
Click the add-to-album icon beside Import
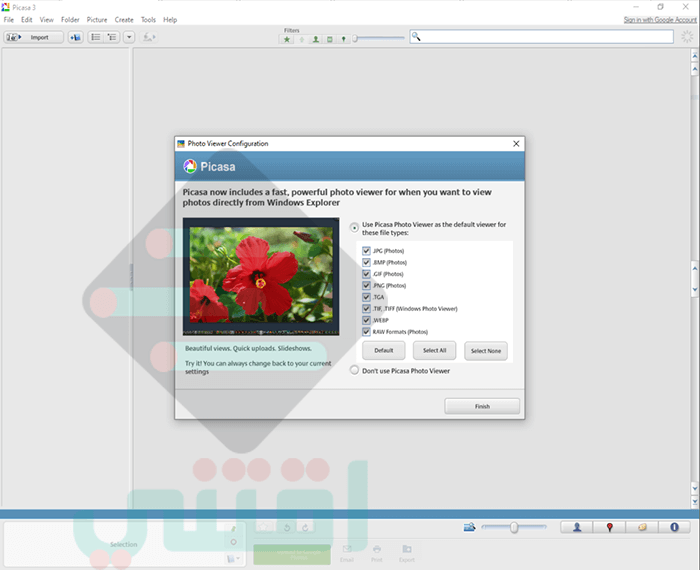click(x=76, y=37)
